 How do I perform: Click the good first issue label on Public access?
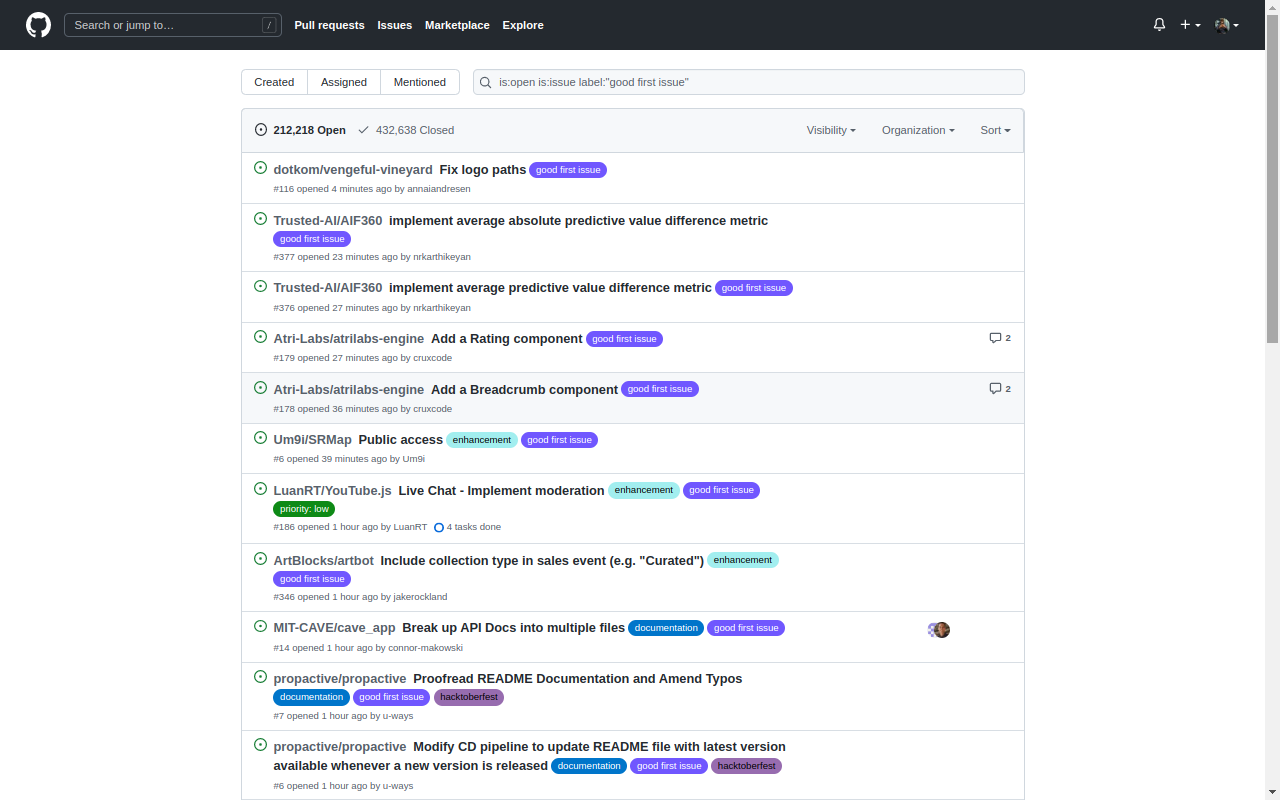click(x=559, y=439)
